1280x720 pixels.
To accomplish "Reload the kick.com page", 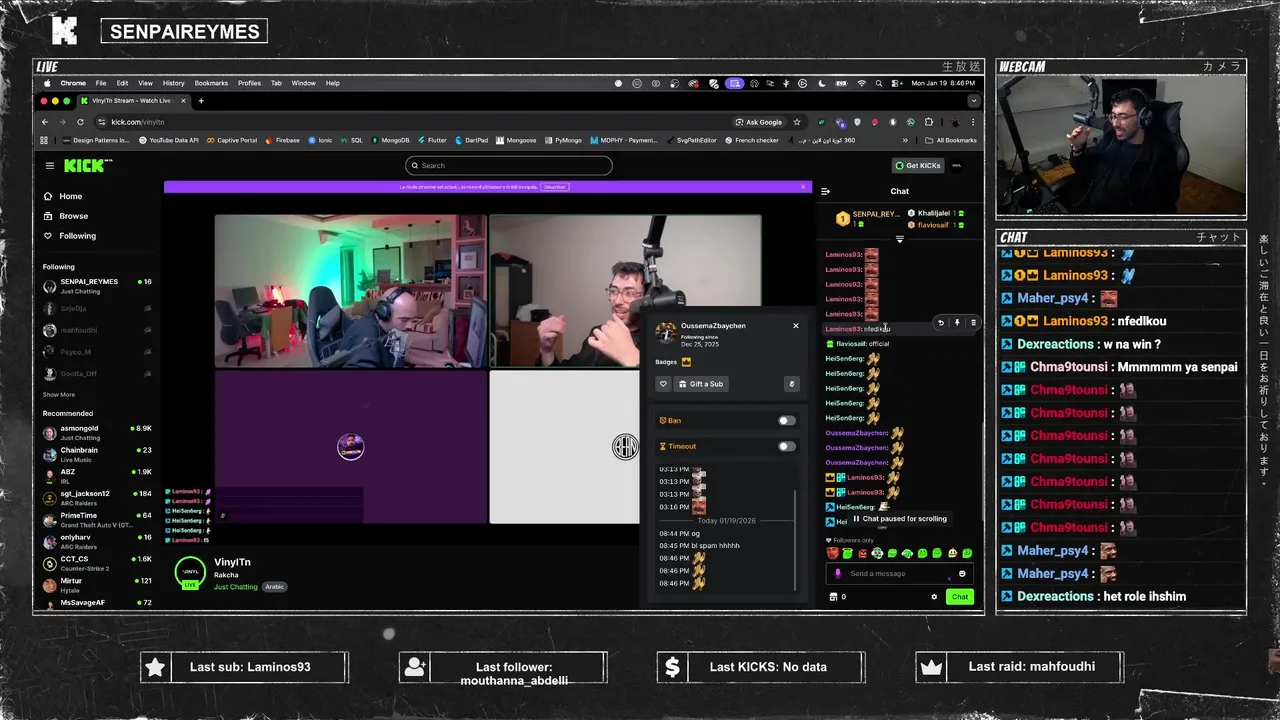I will 80,122.
